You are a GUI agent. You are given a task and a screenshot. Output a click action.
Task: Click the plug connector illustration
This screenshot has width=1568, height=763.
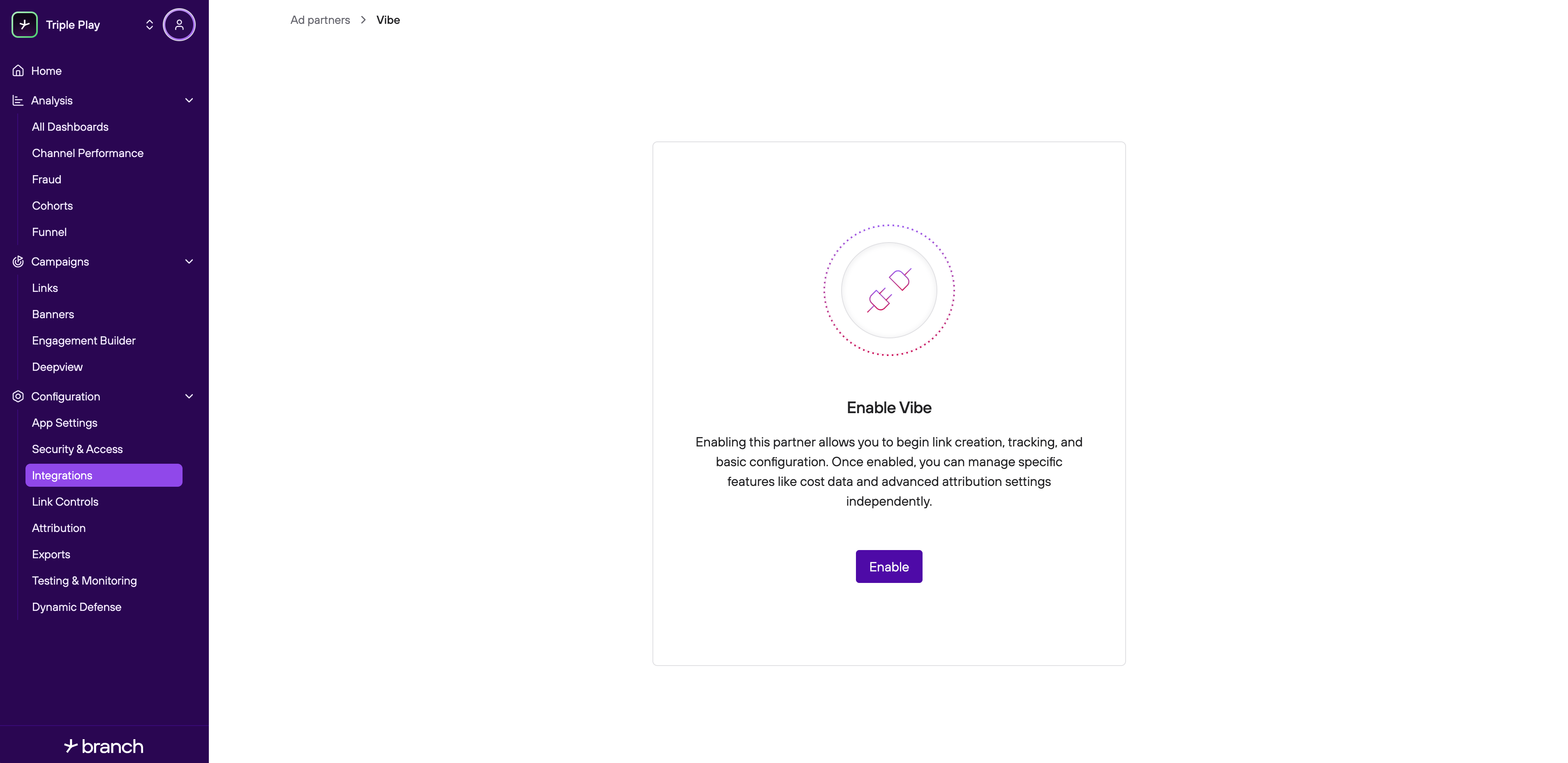pos(889,290)
